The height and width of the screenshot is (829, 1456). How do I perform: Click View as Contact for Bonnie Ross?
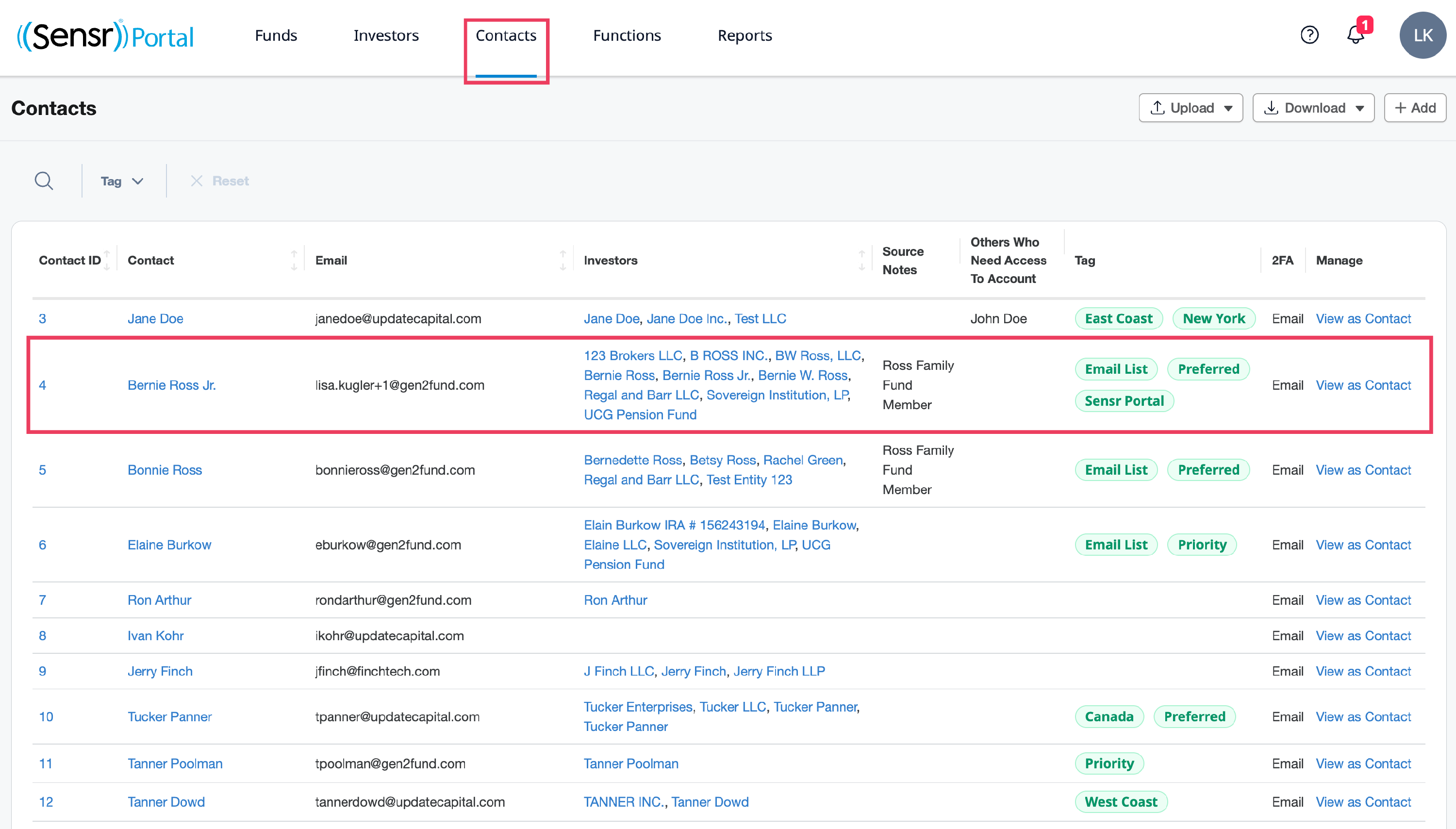coord(1363,470)
